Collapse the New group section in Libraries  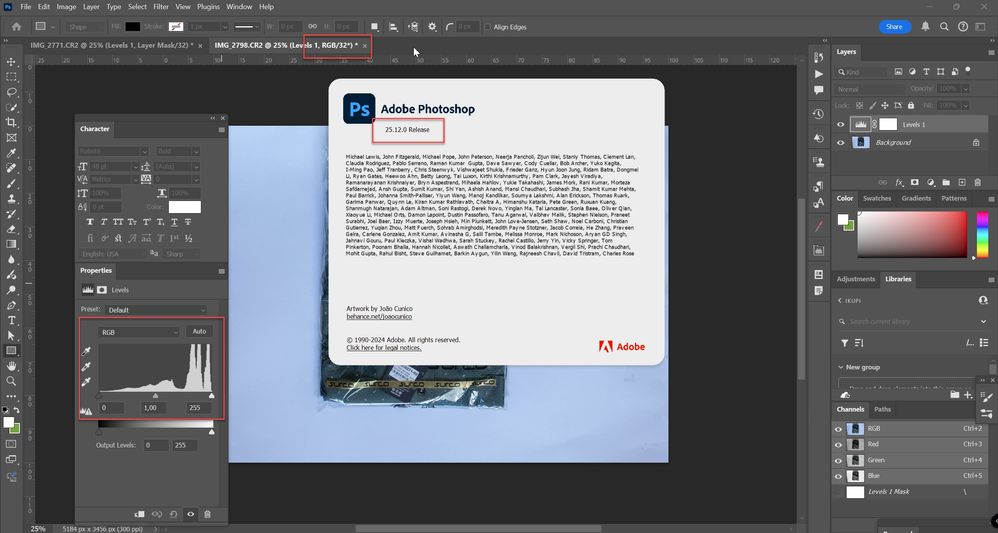click(840, 367)
